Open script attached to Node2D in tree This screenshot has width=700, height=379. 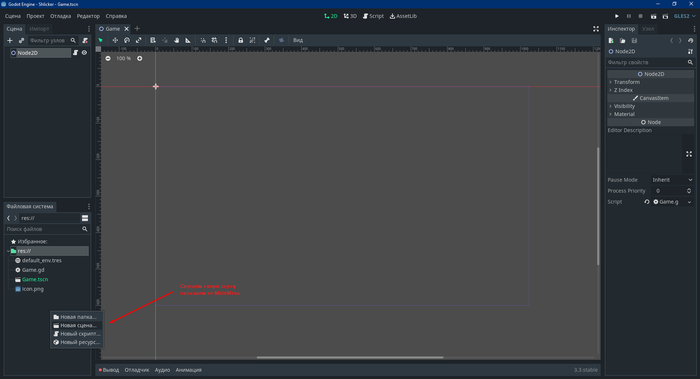pos(75,53)
